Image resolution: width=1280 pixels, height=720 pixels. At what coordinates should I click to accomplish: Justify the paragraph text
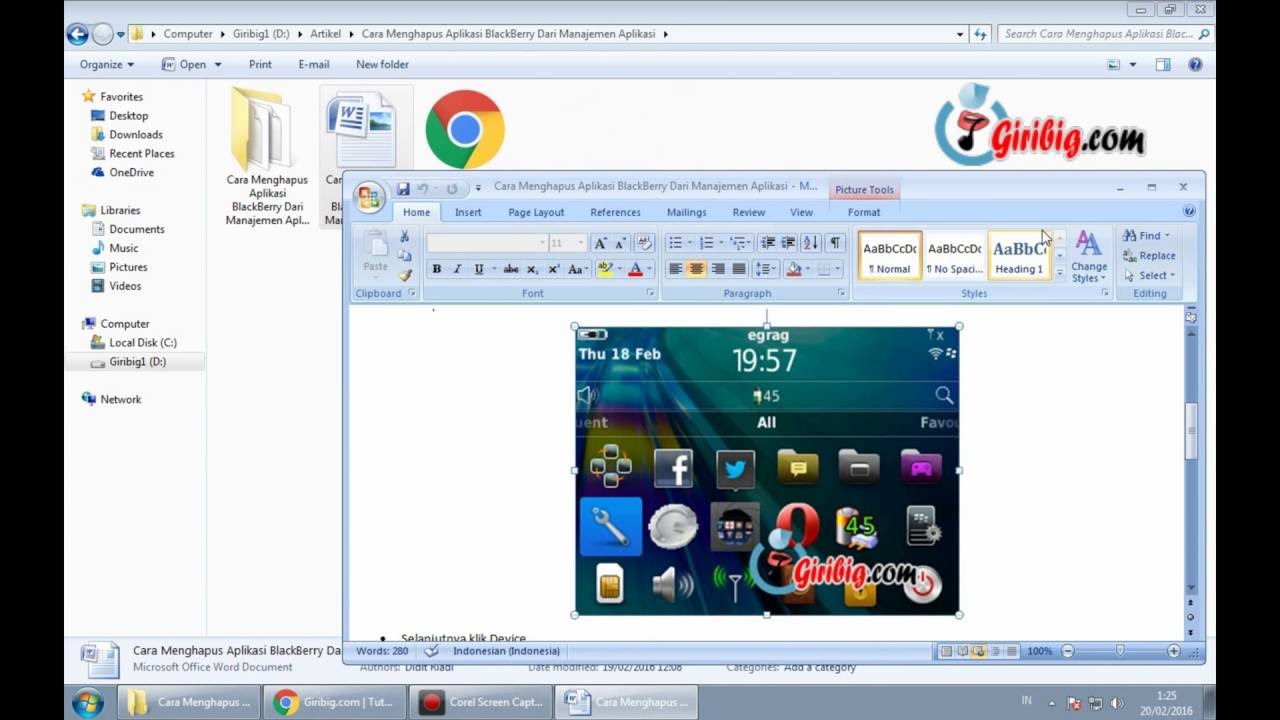(739, 269)
